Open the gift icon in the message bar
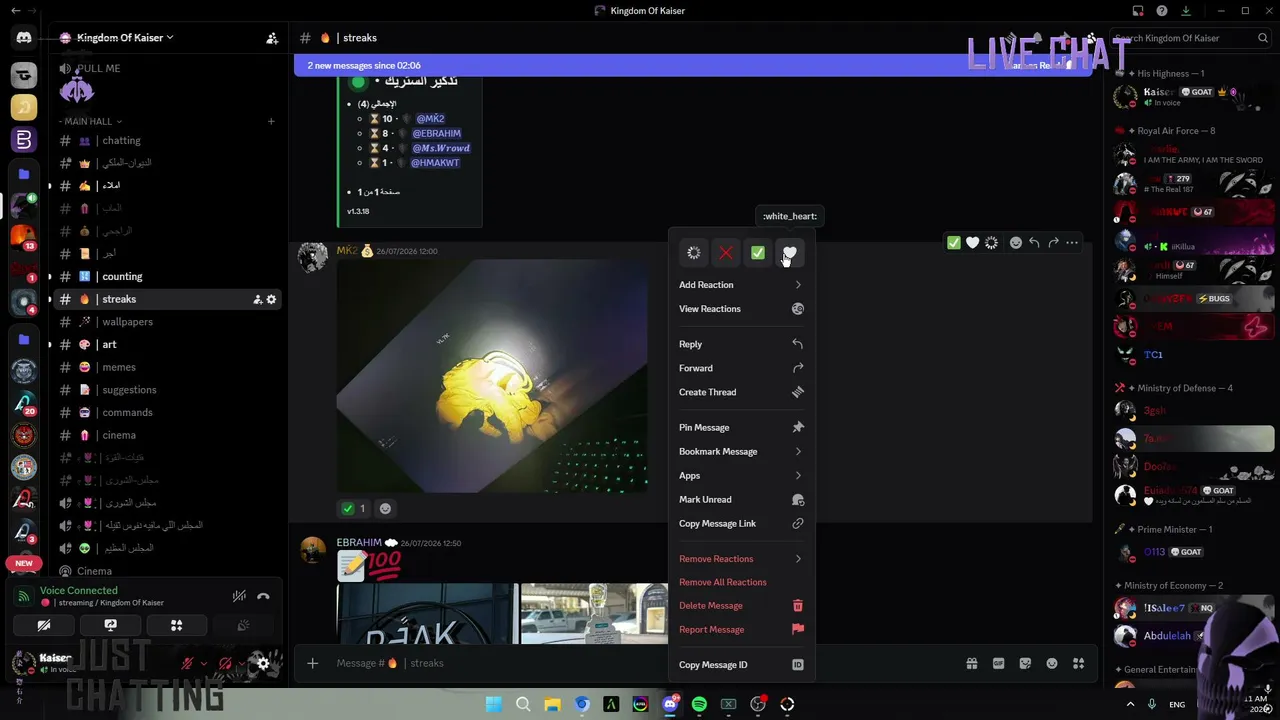 click(x=971, y=663)
